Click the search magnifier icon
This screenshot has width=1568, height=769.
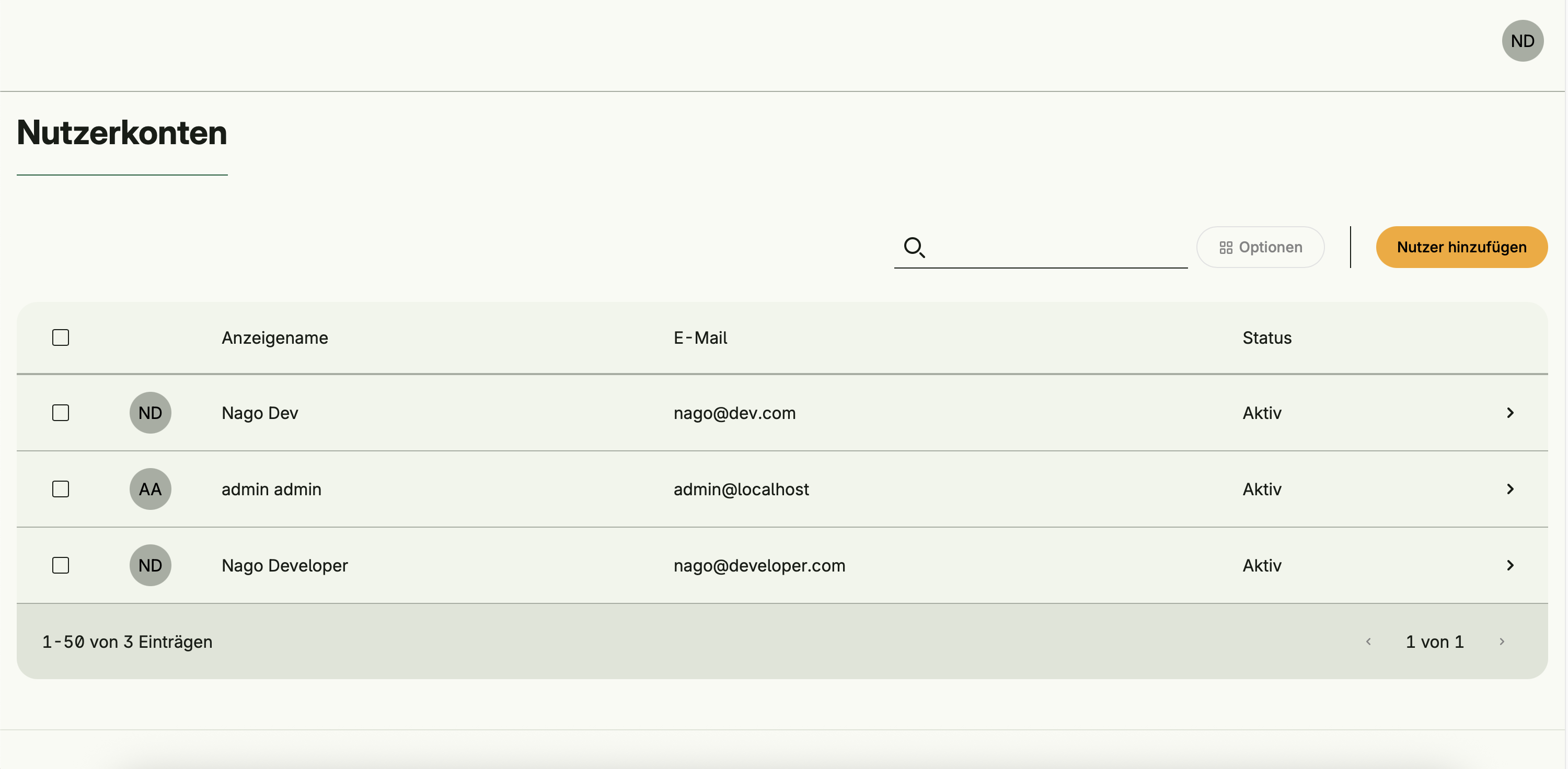point(914,247)
